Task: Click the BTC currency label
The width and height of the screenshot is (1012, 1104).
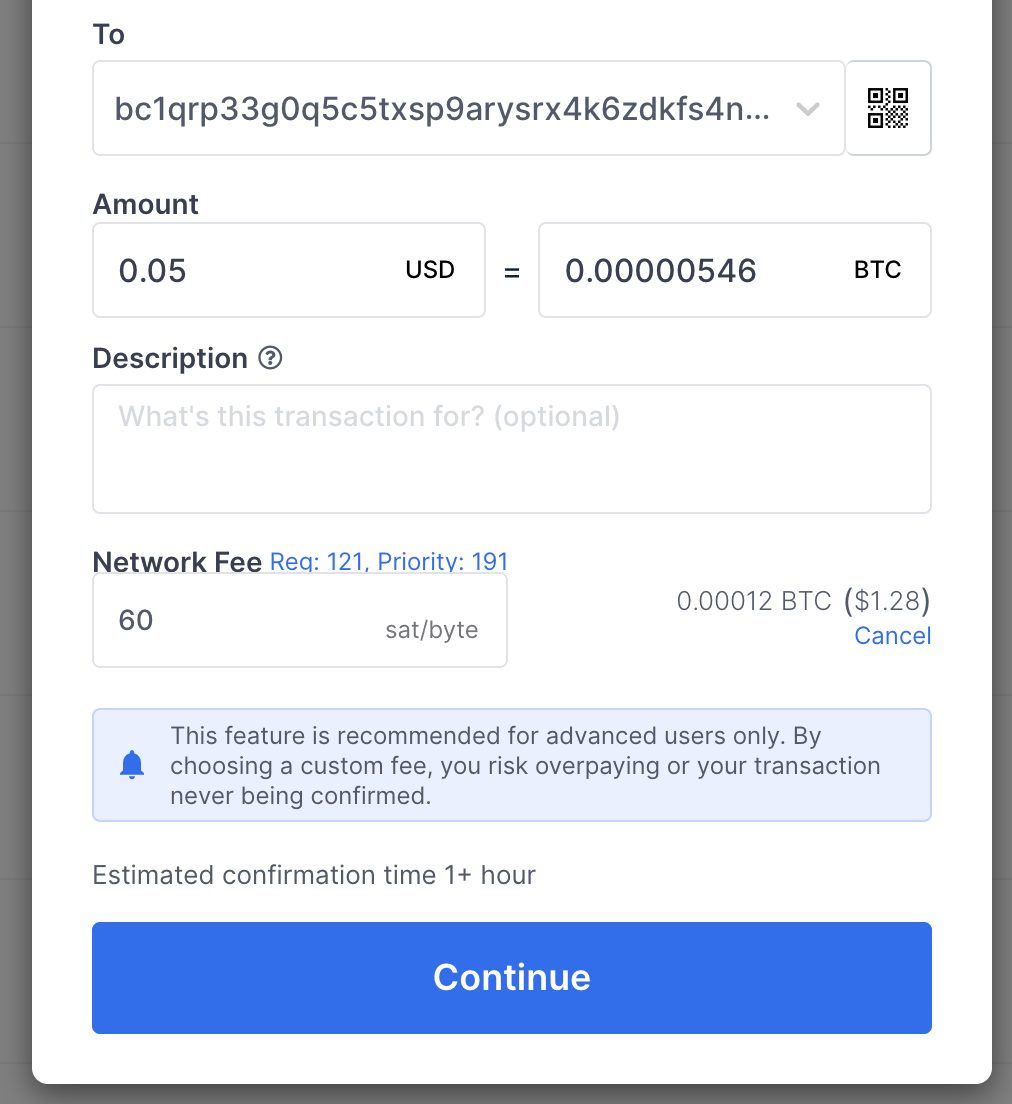Action: coord(877,270)
